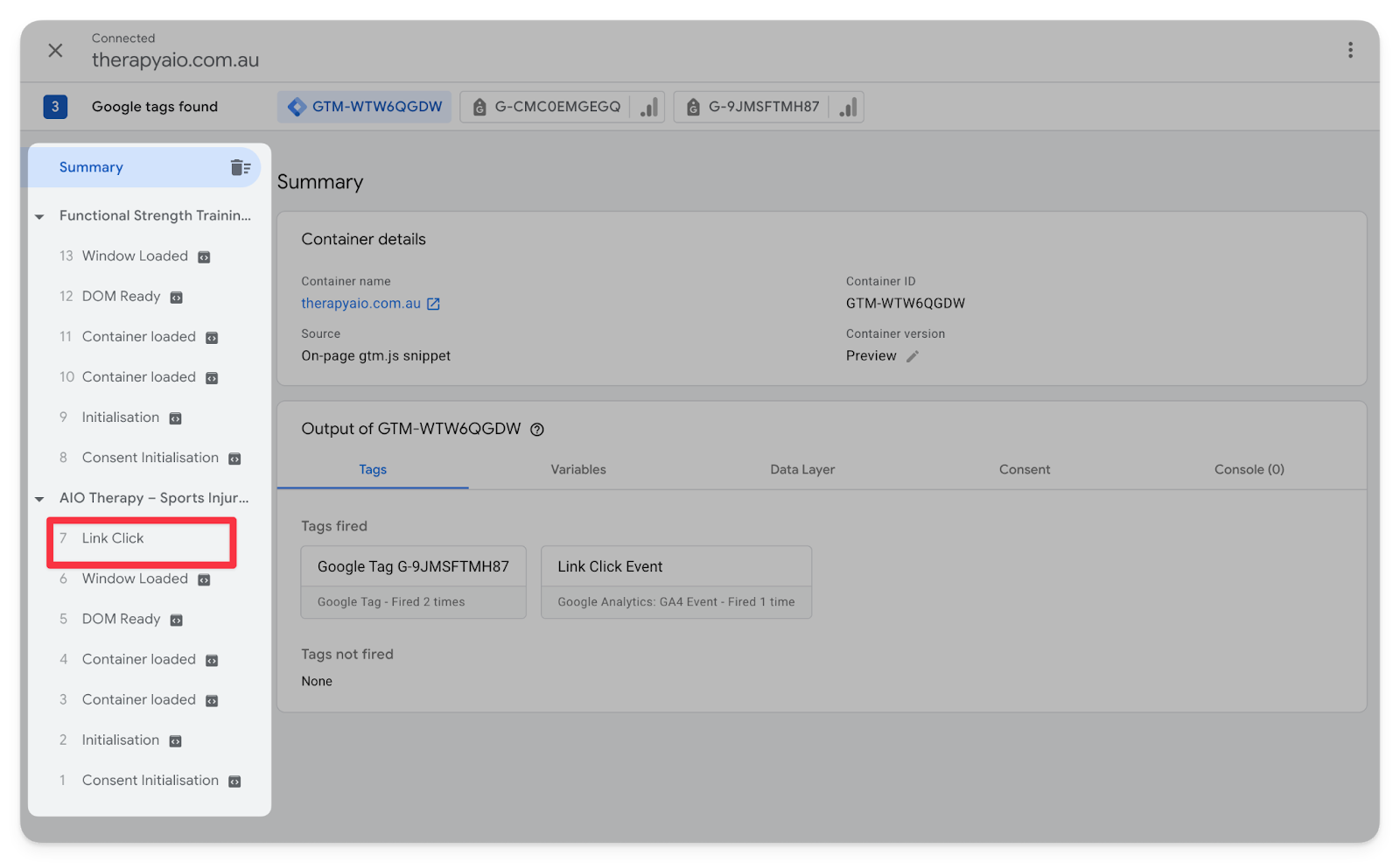Open the three-dot options menu
The height and width of the screenshot is (863, 1400).
[x=1350, y=50]
